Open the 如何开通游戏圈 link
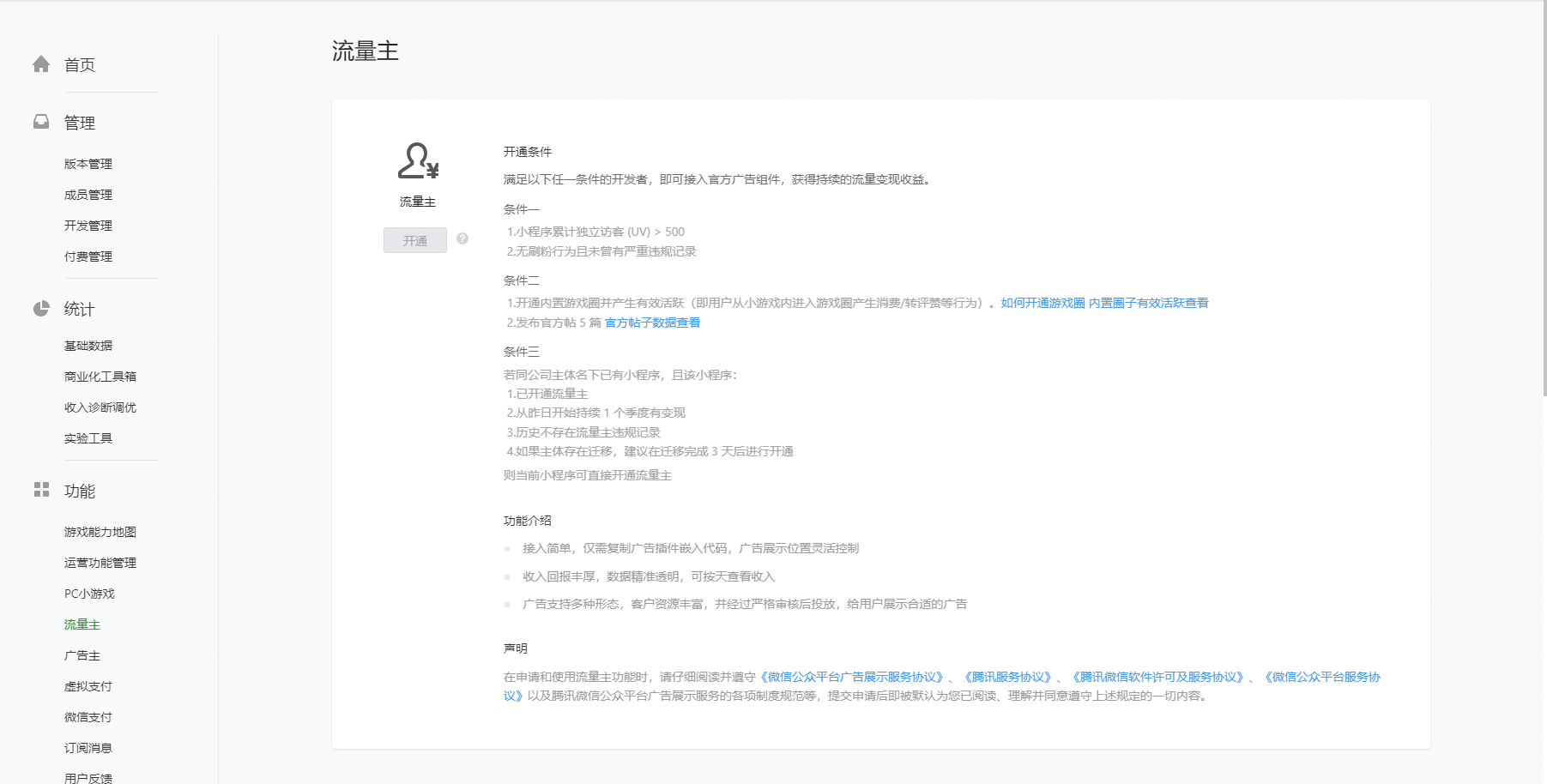1547x784 pixels. pos(1042,303)
